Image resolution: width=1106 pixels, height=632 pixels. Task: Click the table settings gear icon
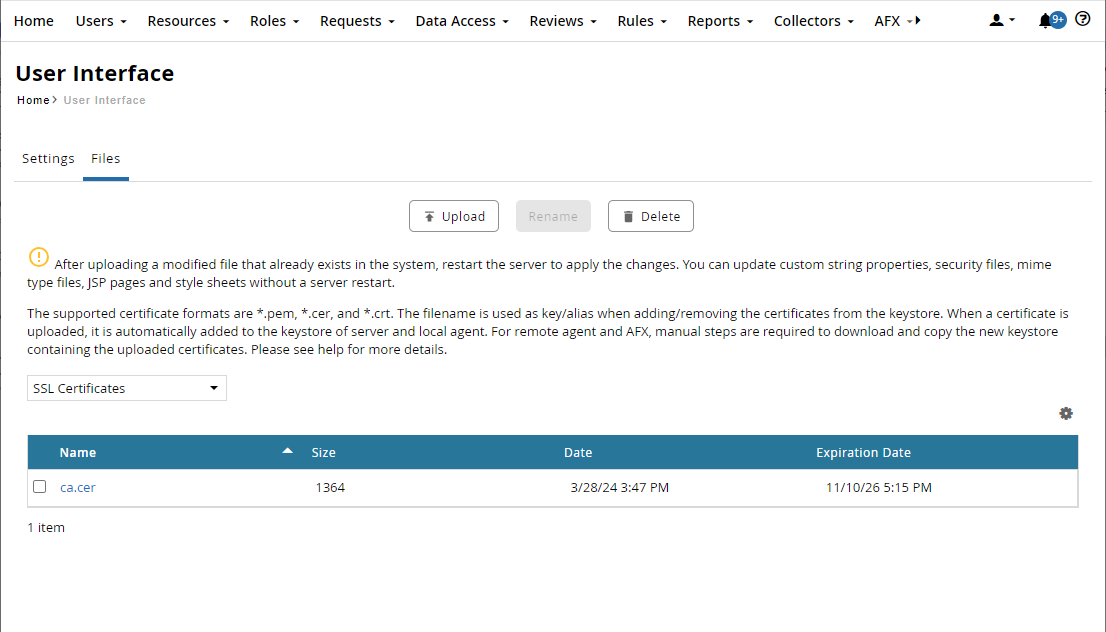pos(1066,413)
